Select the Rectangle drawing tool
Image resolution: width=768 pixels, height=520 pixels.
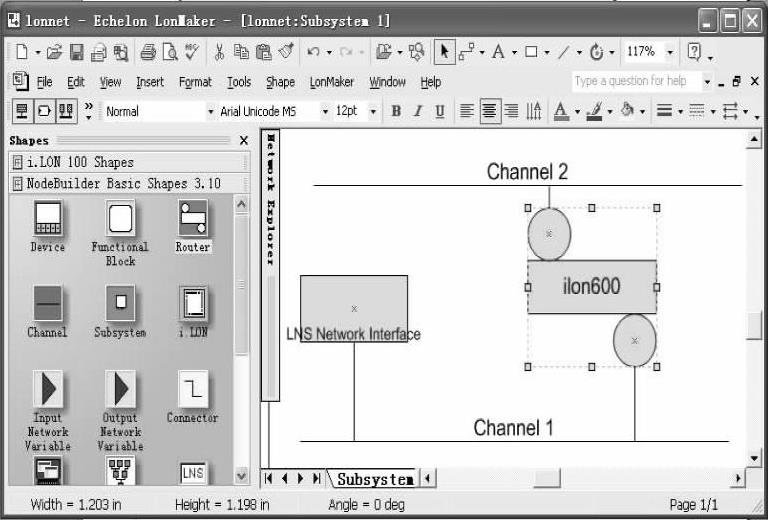(531, 51)
